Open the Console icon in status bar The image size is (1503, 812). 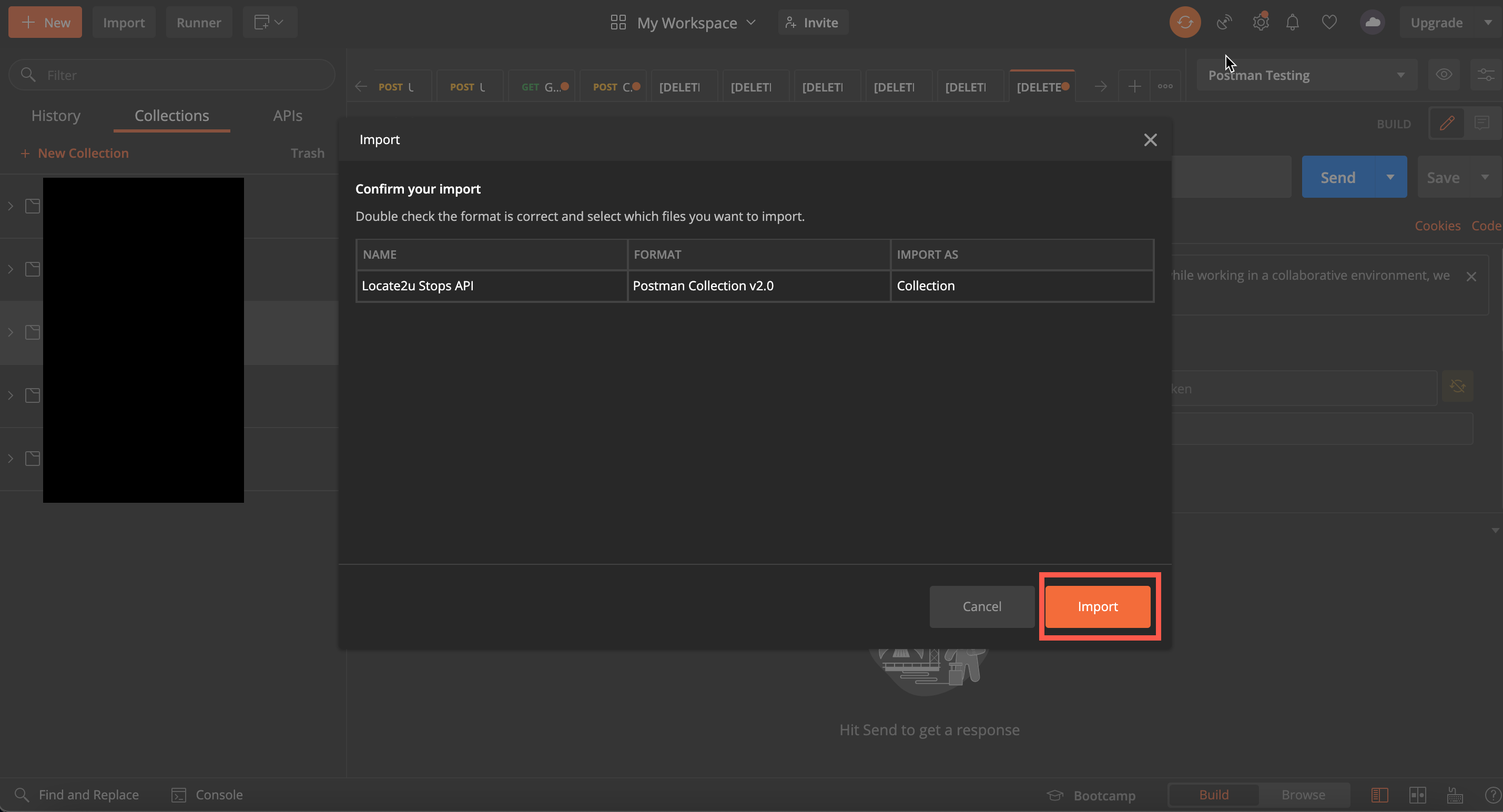point(178,795)
